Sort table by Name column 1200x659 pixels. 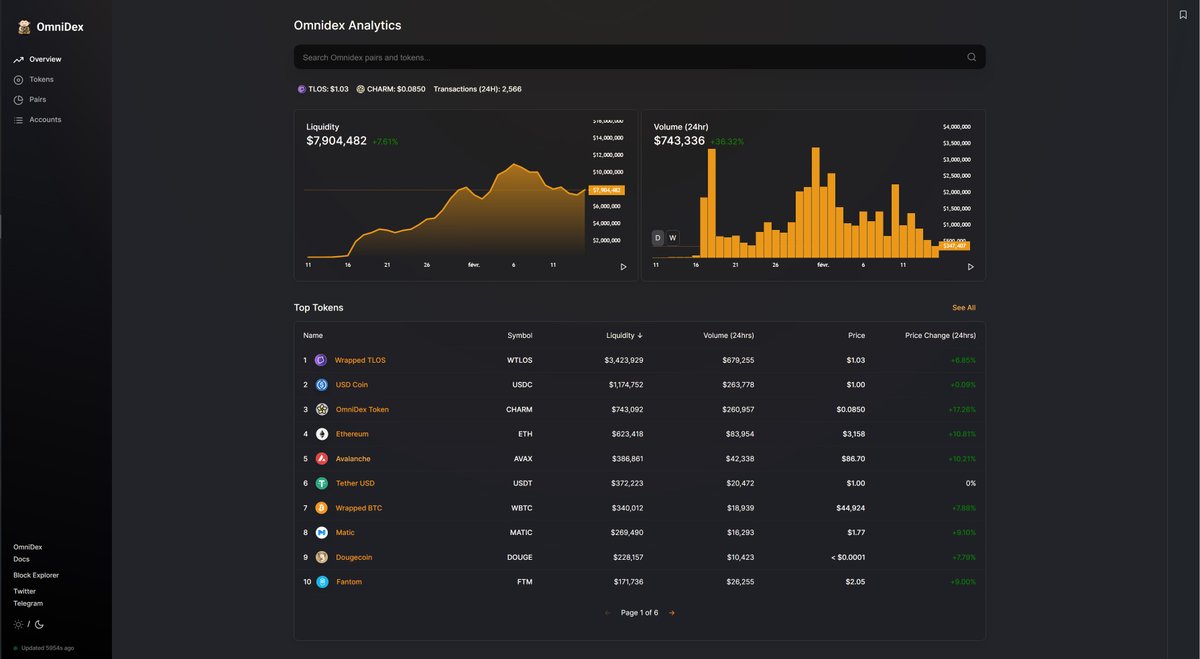pos(313,336)
